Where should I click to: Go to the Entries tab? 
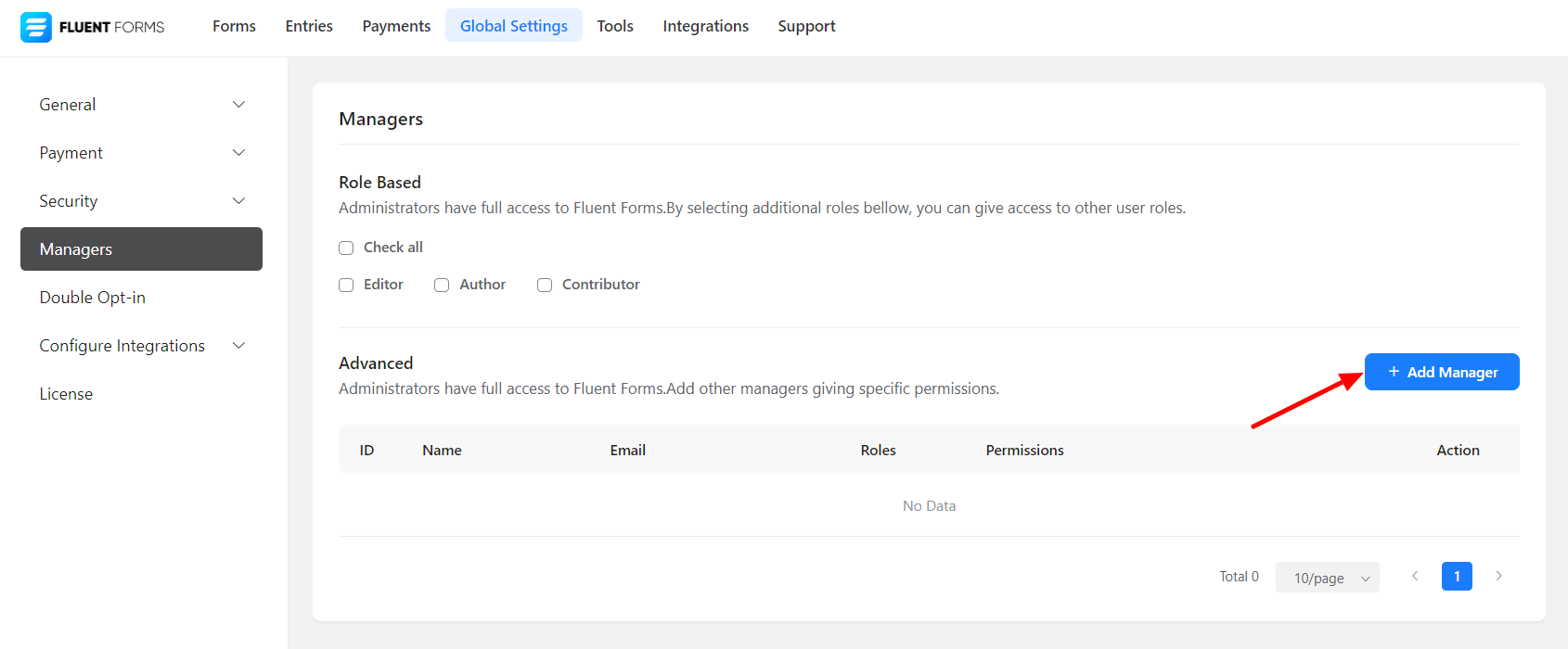point(309,26)
